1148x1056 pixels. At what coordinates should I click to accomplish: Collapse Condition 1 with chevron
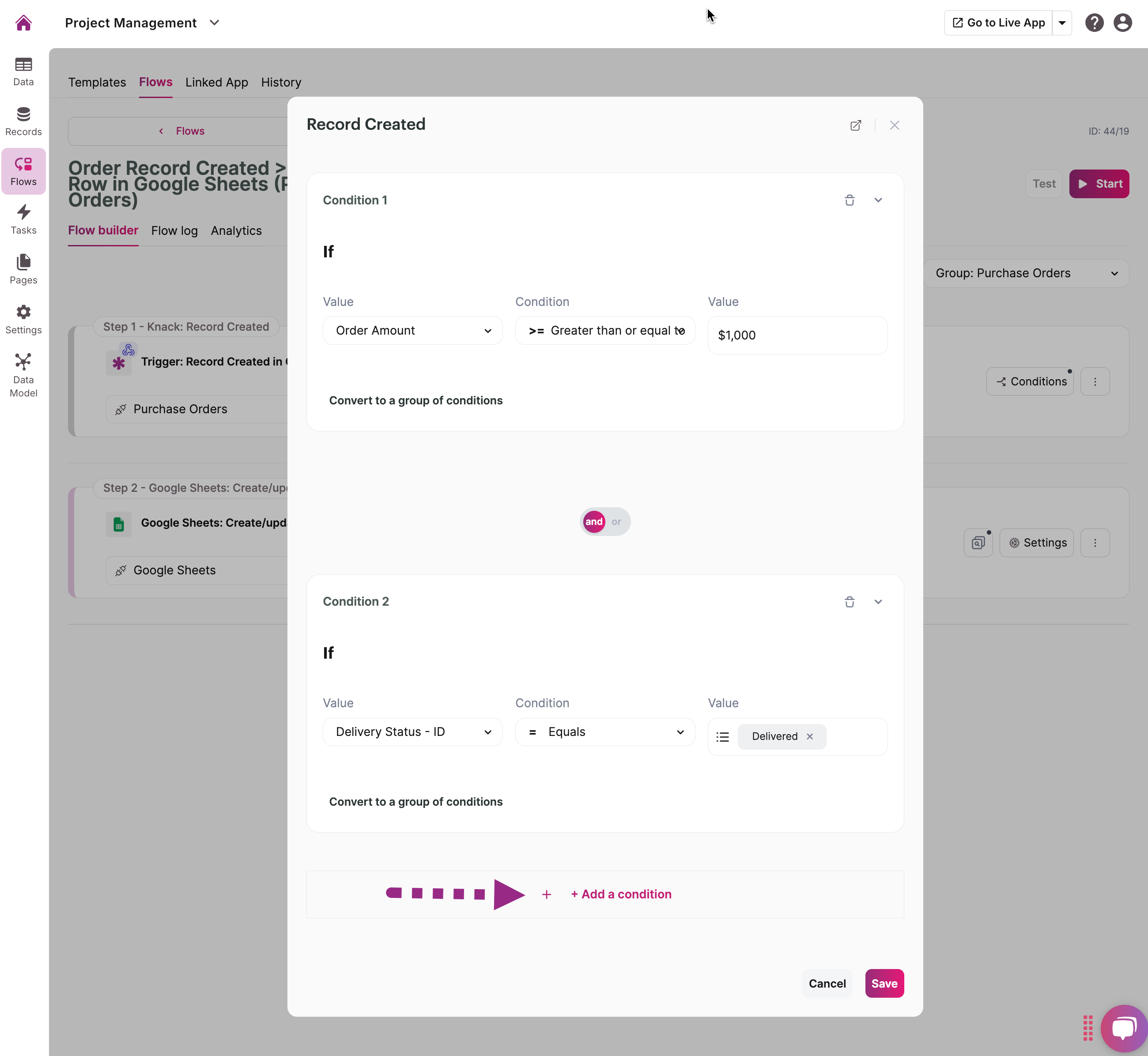pyautogui.click(x=878, y=200)
